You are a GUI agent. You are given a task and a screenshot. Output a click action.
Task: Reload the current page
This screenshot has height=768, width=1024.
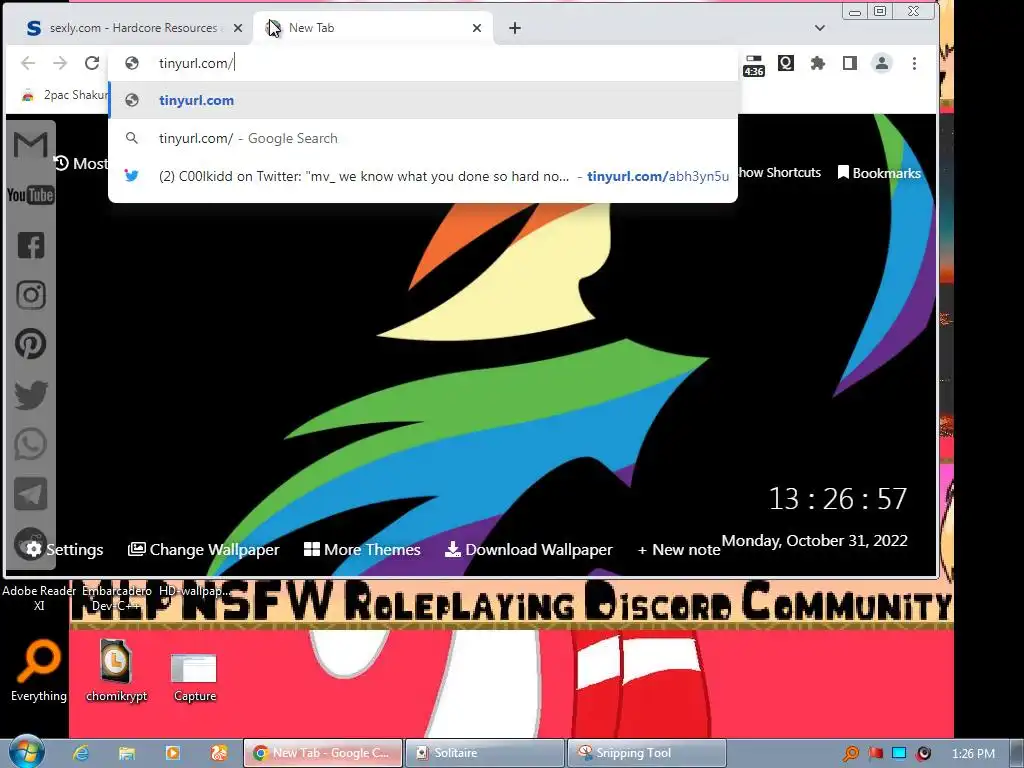[x=92, y=63]
